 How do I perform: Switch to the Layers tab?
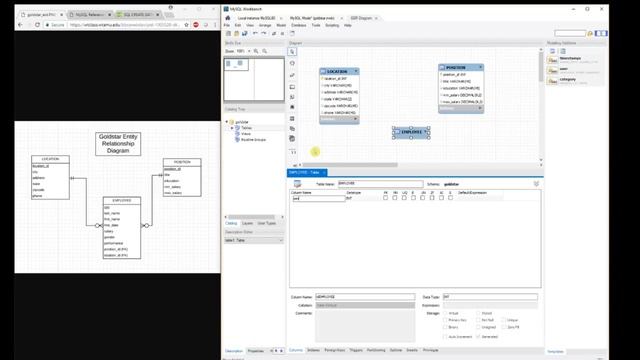pyautogui.click(x=247, y=224)
